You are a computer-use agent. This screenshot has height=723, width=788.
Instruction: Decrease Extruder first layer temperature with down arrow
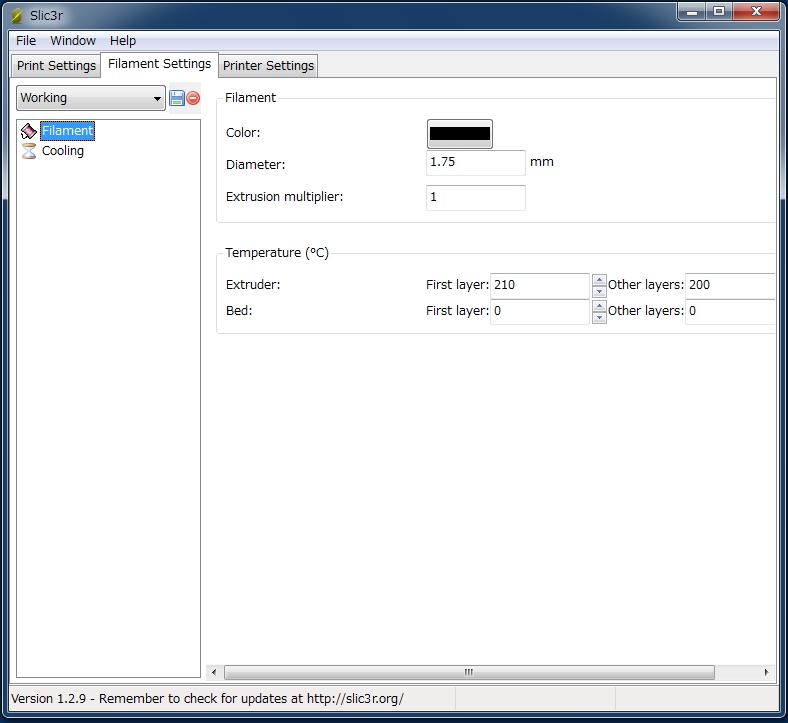pos(599,291)
